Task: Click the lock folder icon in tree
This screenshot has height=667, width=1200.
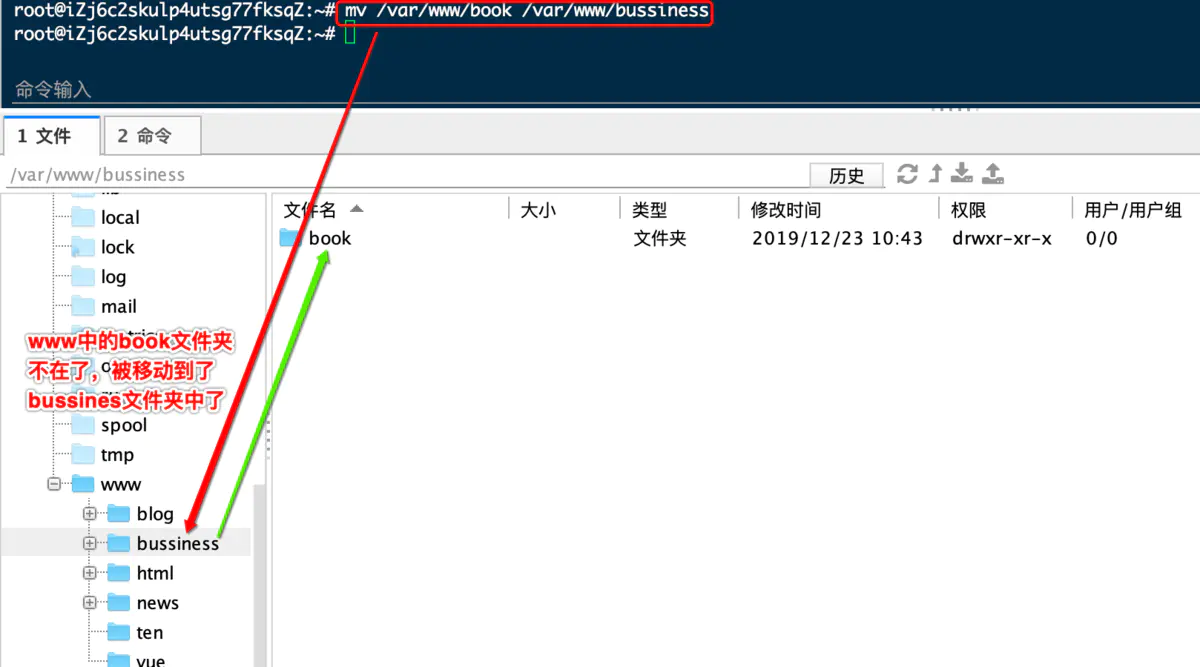Action: click(x=83, y=247)
